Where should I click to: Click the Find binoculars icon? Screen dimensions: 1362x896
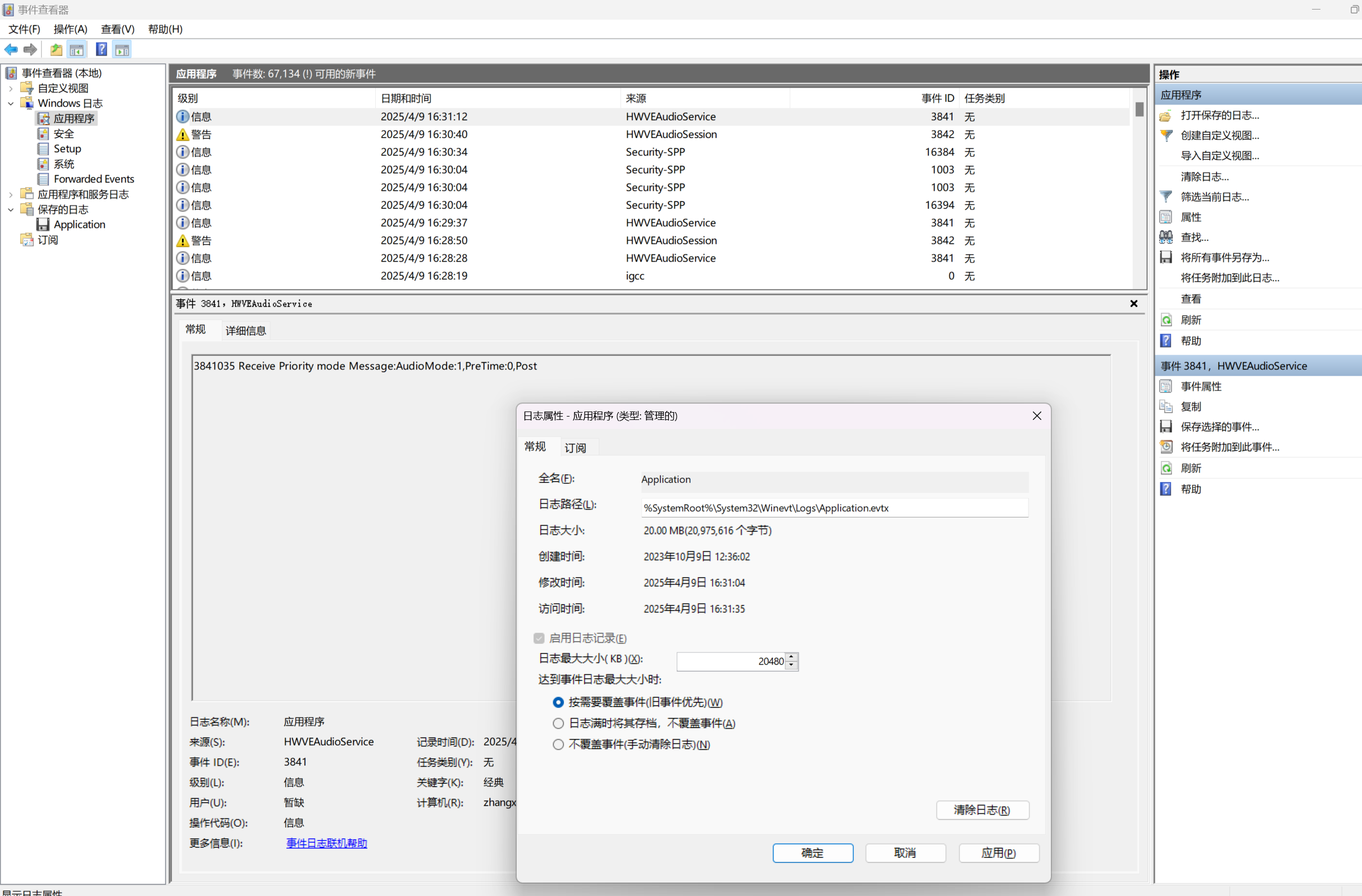[x=1166, y=237]
